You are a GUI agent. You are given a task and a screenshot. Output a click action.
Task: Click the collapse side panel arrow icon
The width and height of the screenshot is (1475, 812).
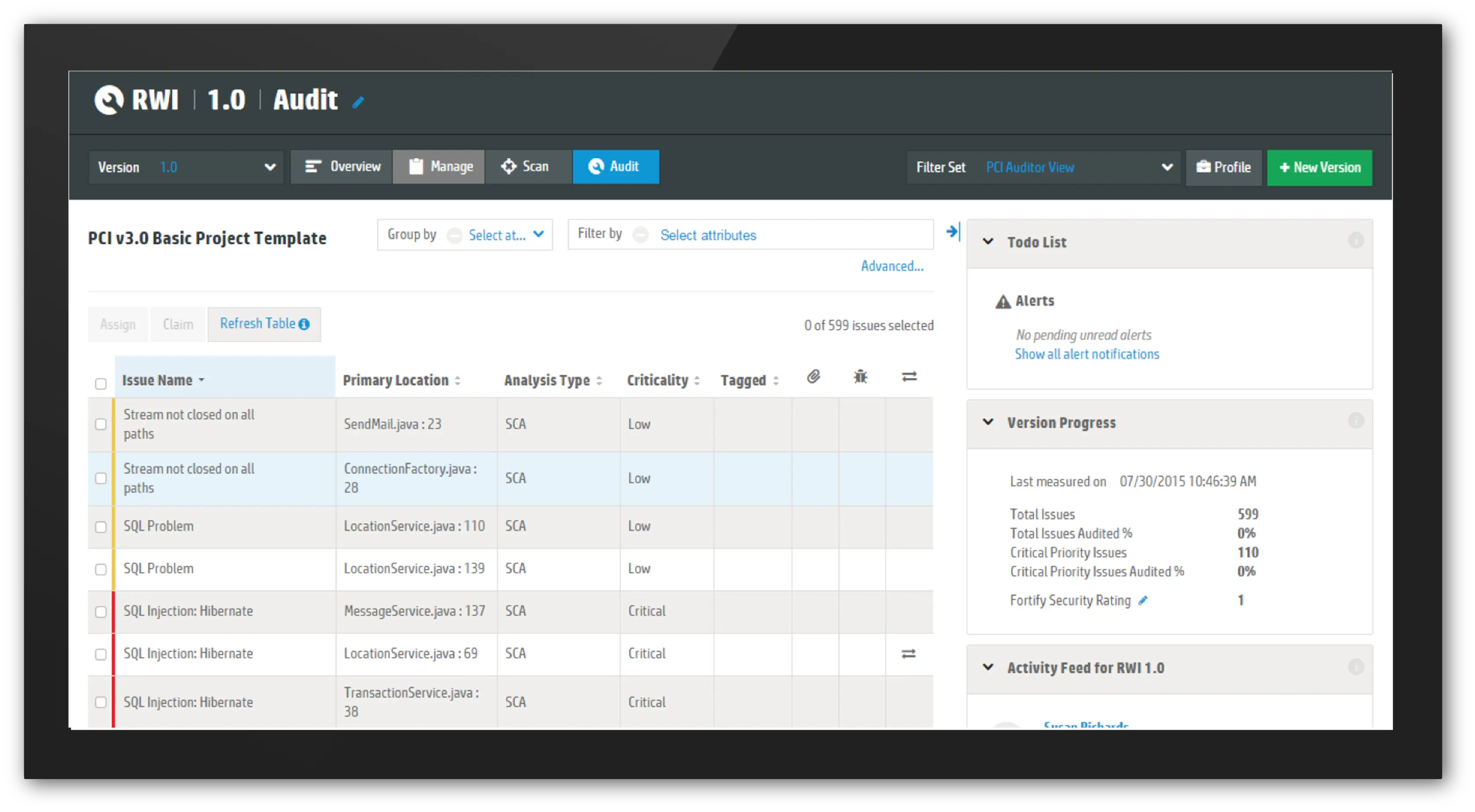pyautogui.click(x=953, y=232)
